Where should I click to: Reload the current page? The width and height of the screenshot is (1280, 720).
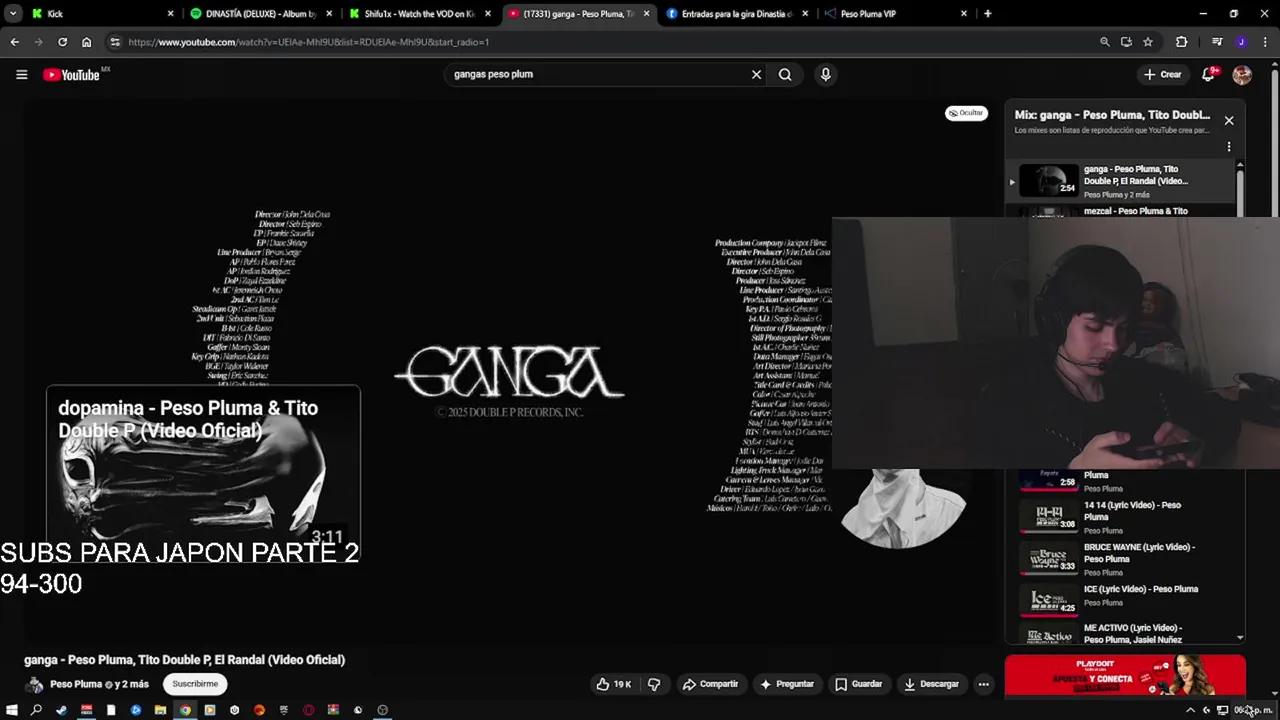coord(62,42)
